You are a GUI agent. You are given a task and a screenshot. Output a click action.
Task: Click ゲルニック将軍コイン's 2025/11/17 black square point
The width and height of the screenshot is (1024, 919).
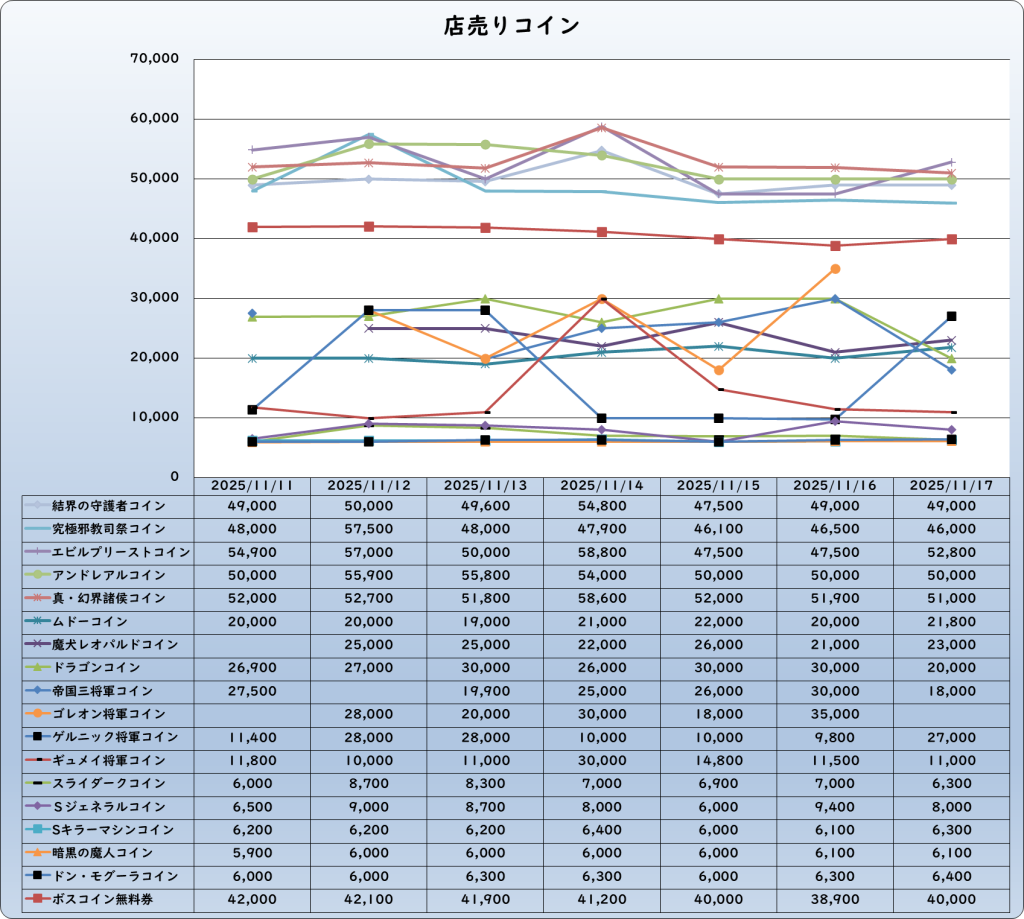(951, 317)
